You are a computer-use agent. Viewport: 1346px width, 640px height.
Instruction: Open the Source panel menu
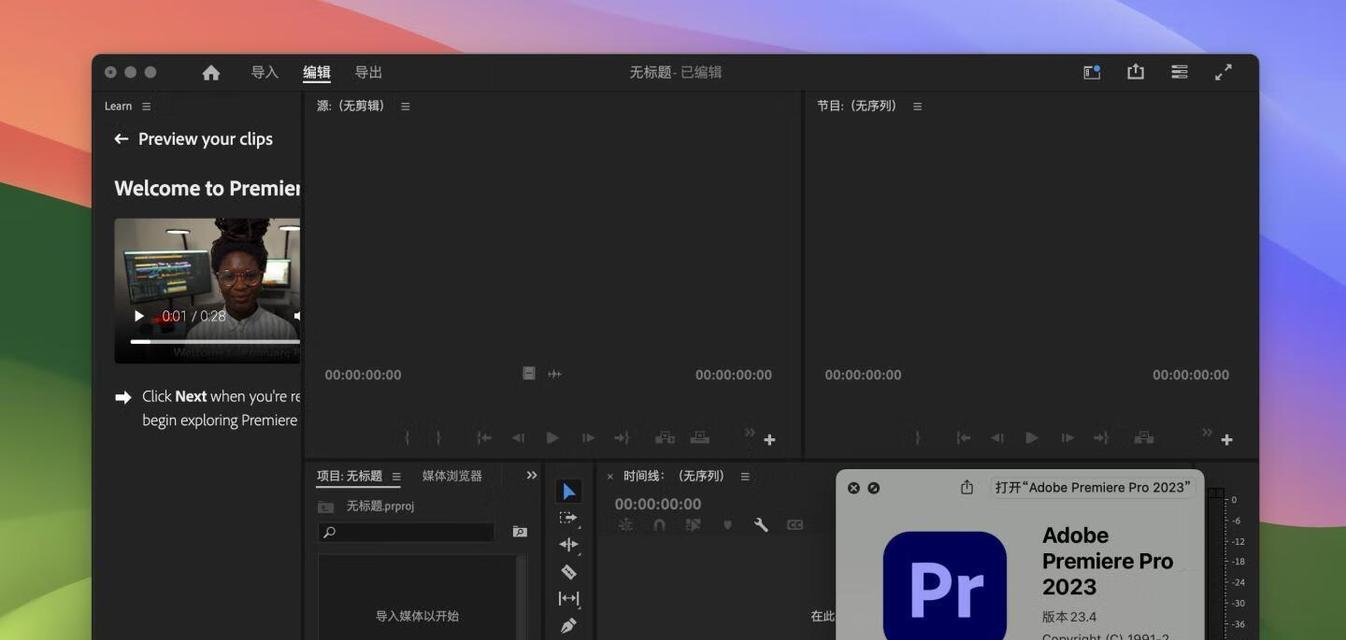click(x=405, y=106)
